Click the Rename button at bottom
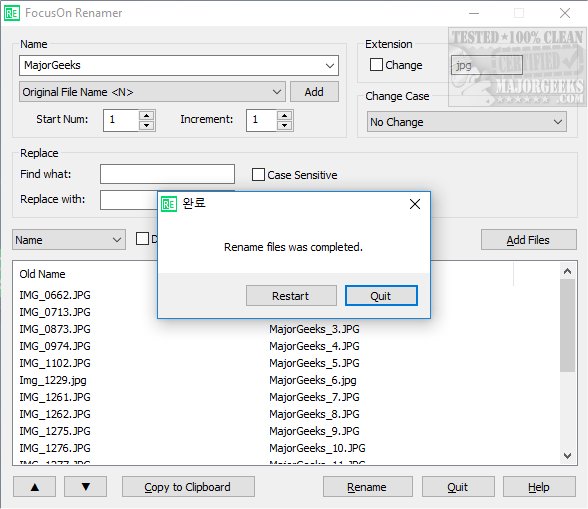588x509 pixels. click(x=368, y=487)
